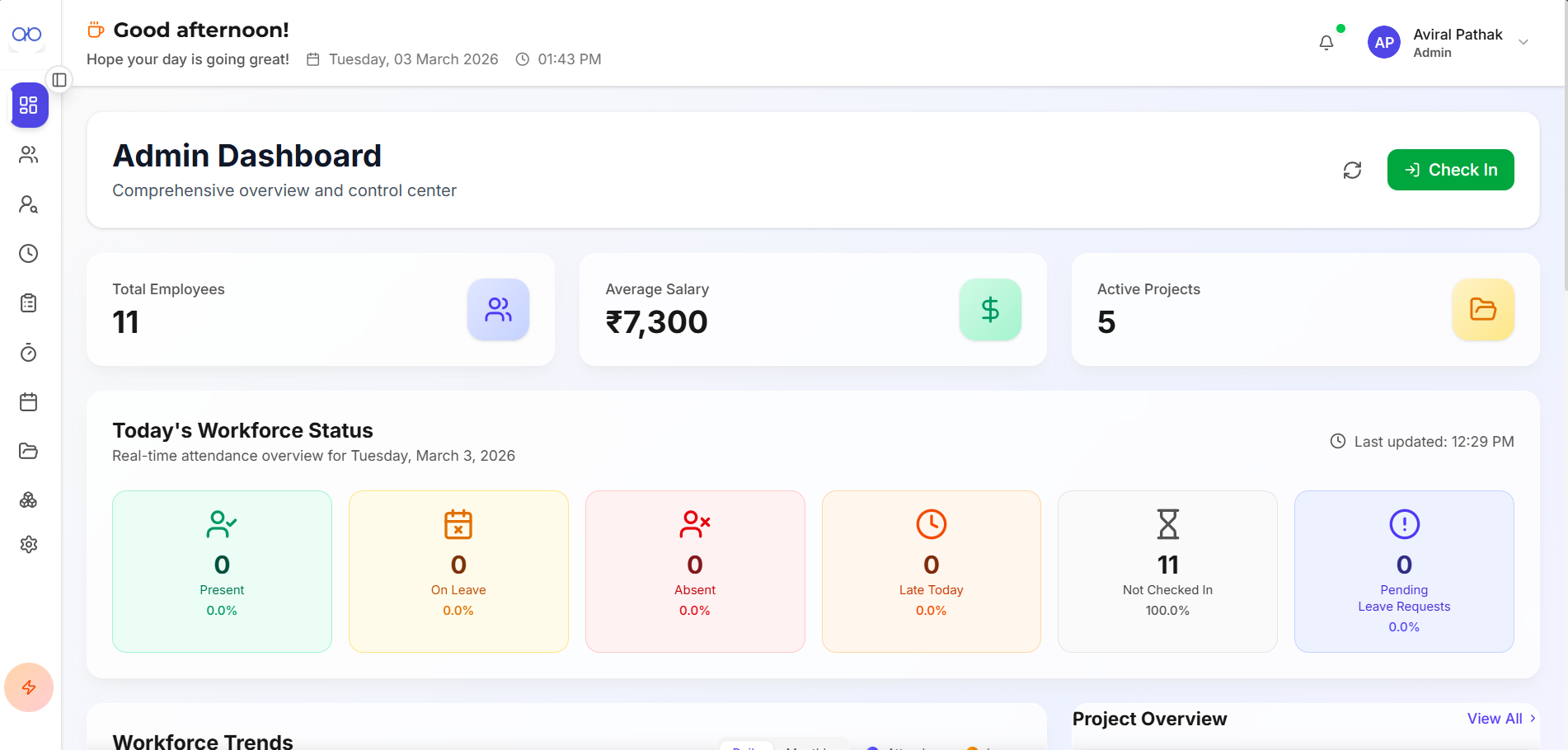Image resolution: width=1568 pixels, height=750 pixels.
Task: Select the Late Today status card
Action: [x=932, y=572]
